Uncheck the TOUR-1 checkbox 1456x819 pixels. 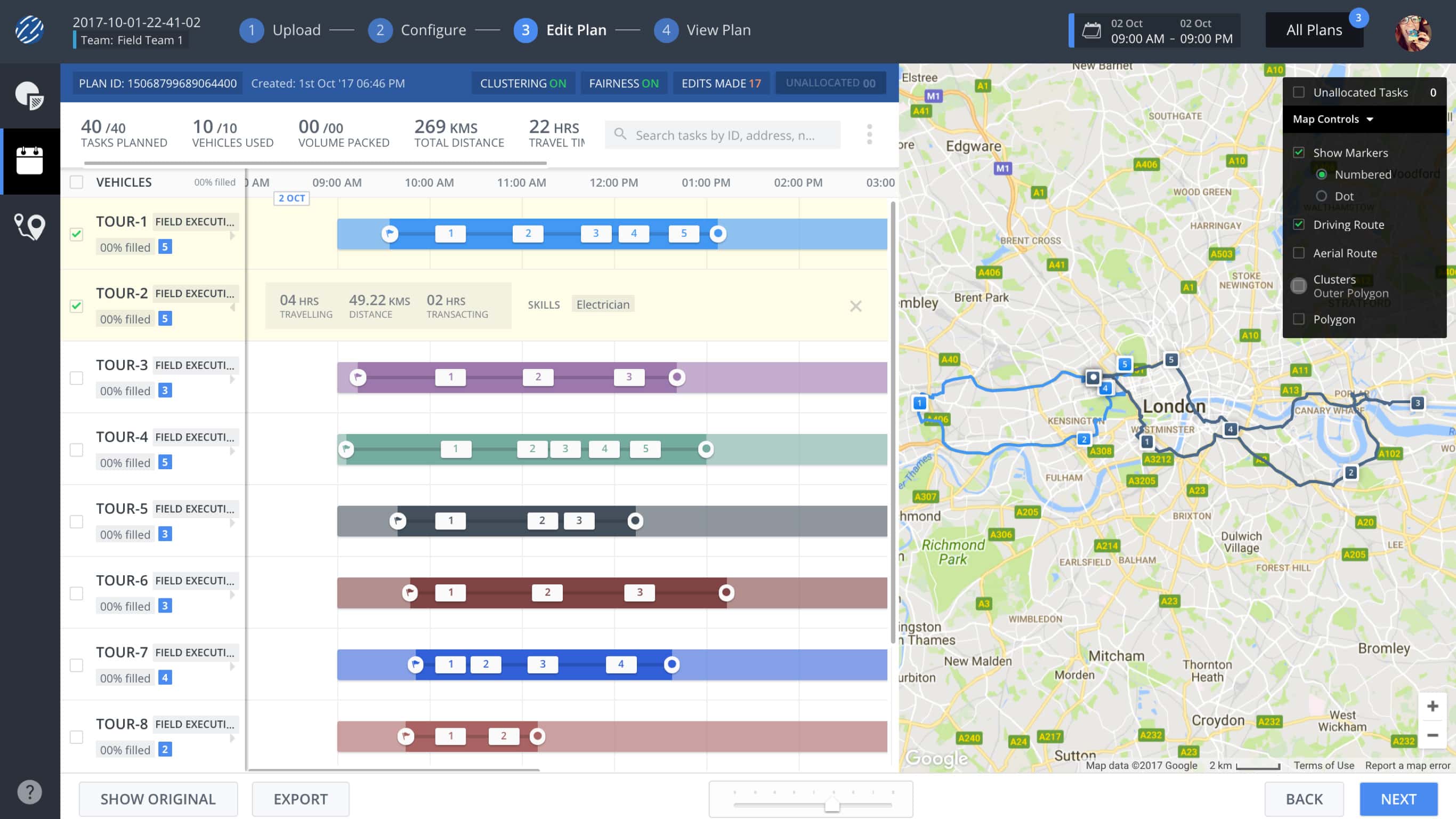click(x=77, y=235)
